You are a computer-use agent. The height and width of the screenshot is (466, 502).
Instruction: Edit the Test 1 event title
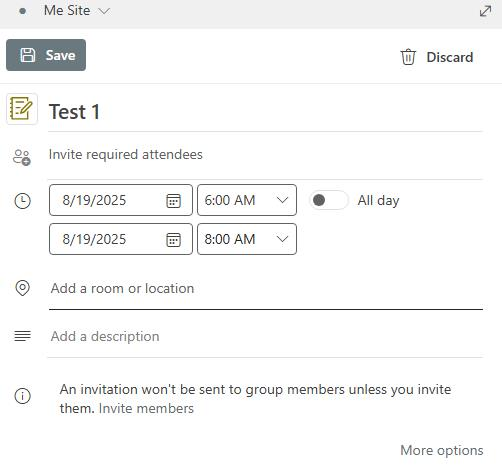265,112
